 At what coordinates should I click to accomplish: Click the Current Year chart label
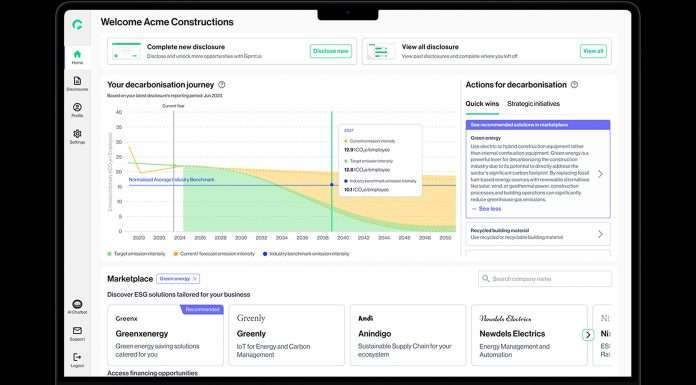pyautogui.click(x=173, y=106)
